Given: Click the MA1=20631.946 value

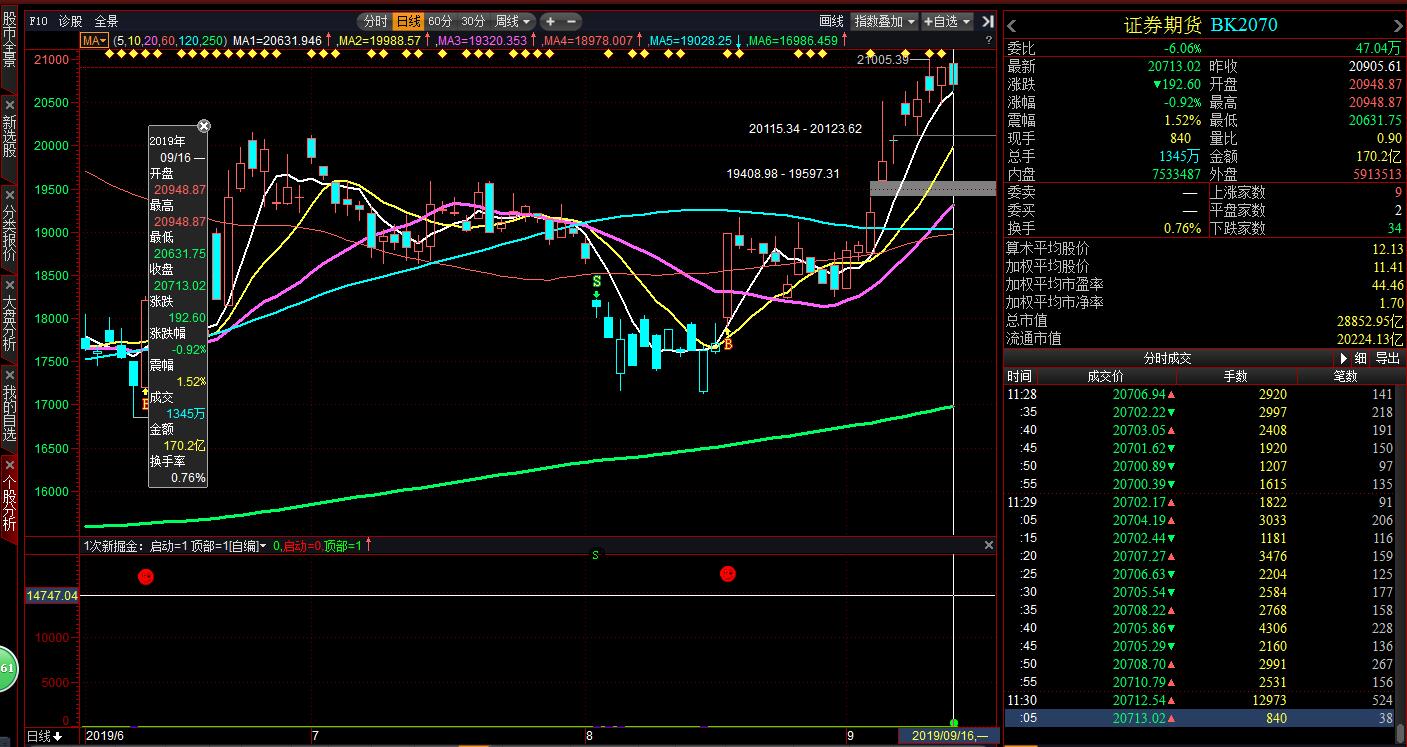Looking at the screenshot, I should point(277,40).
